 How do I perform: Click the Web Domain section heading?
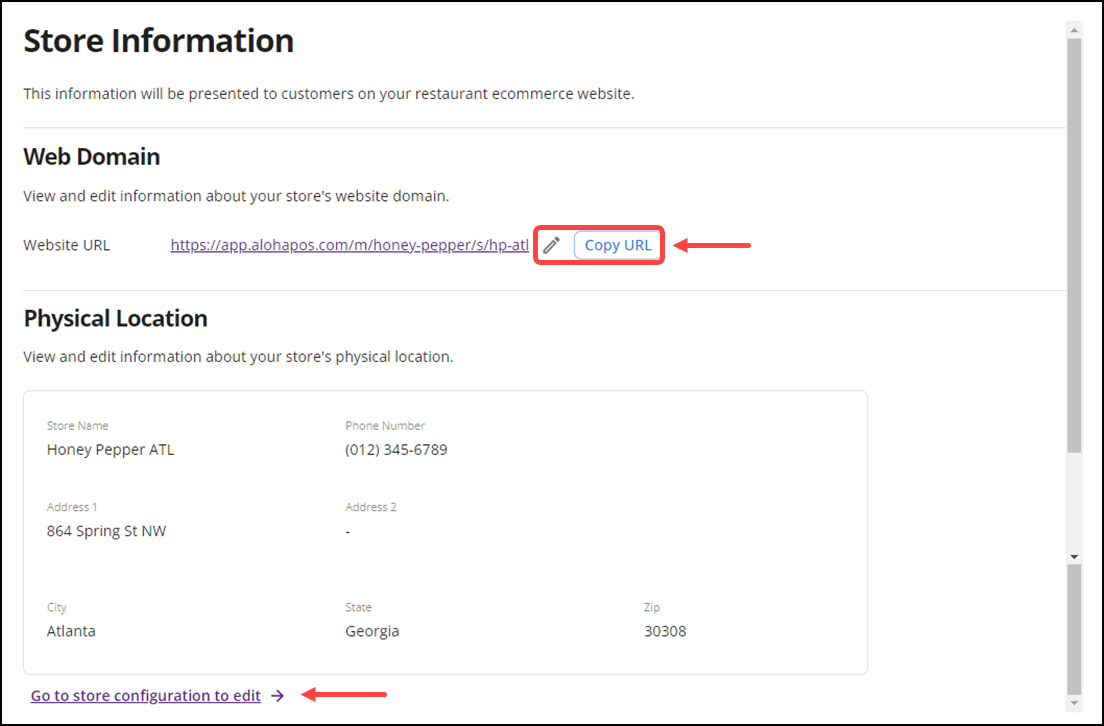(91, 157)
